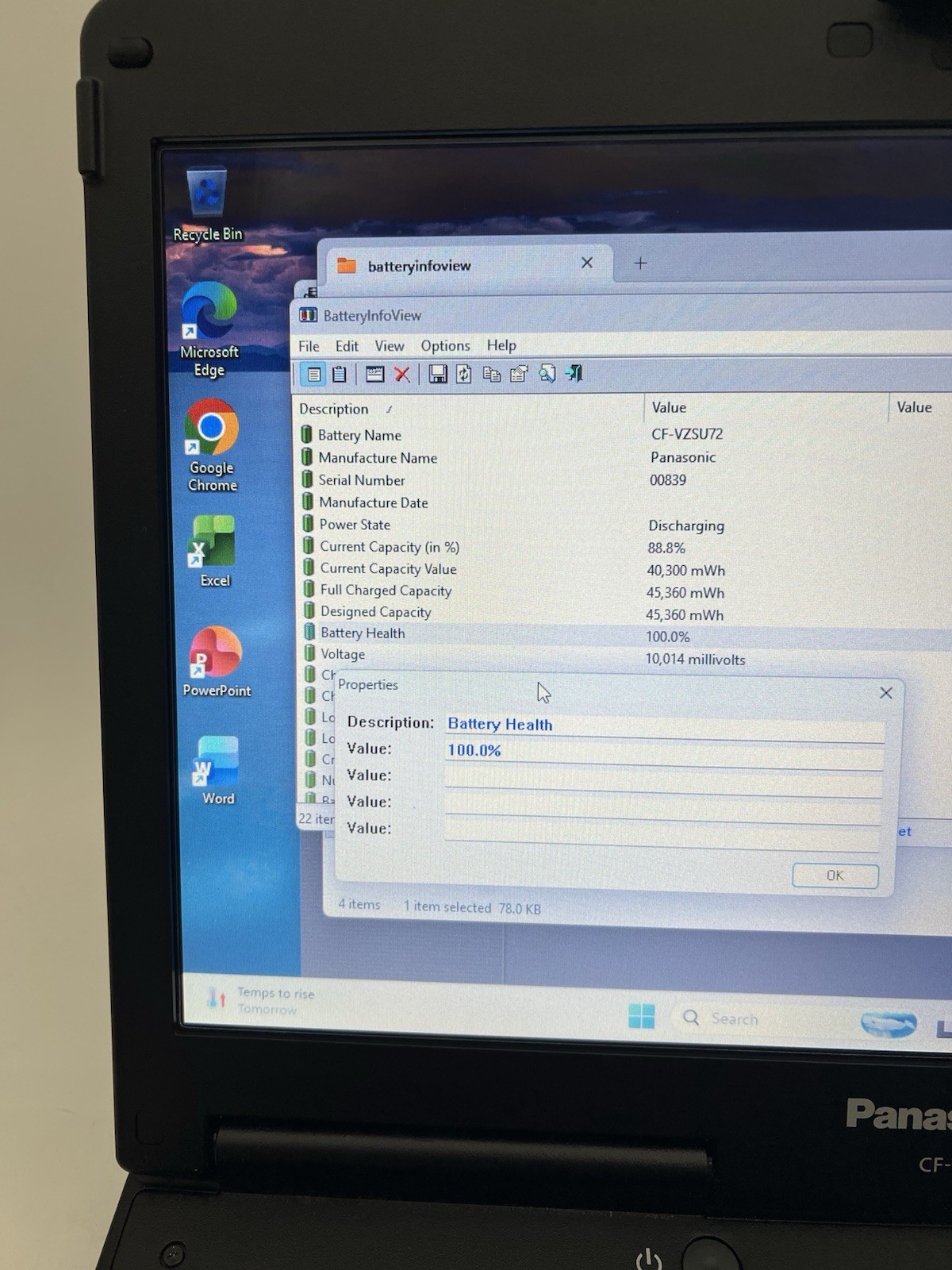This screenshot has height=1270, width=952.
Task: Select the Designed Capacity row
Action: pyautogui.click(x=624, y=612)
